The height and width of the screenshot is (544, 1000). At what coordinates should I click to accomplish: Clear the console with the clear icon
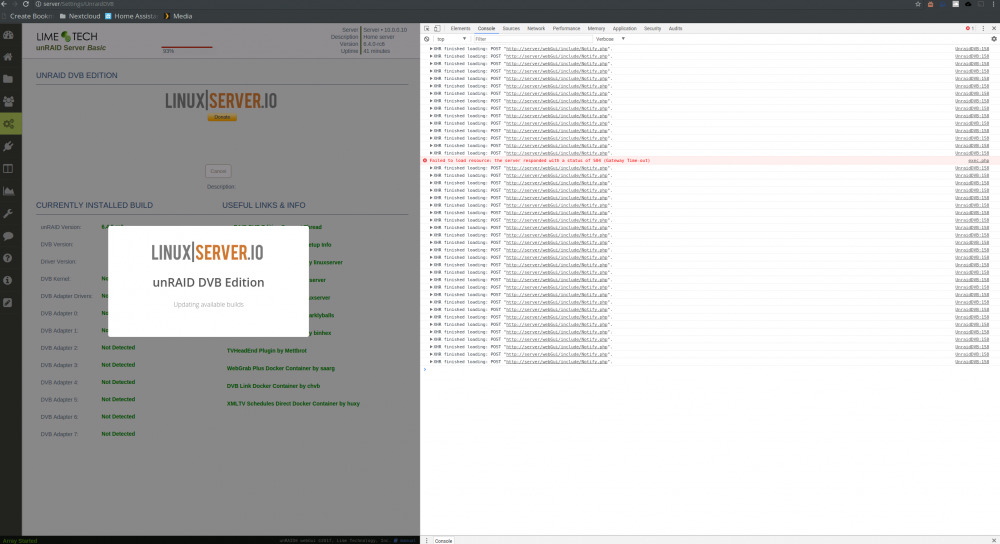pos(427,39)
